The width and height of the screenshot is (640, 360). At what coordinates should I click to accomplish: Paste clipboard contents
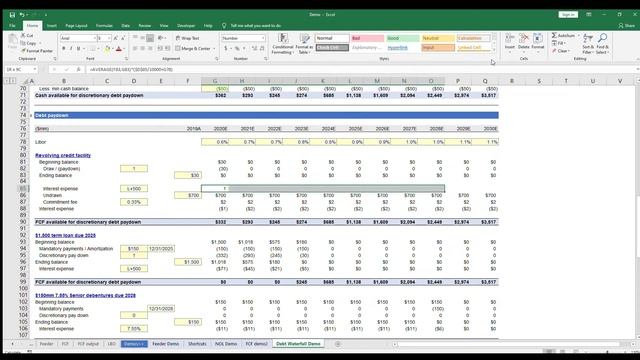tap(12, 41)
